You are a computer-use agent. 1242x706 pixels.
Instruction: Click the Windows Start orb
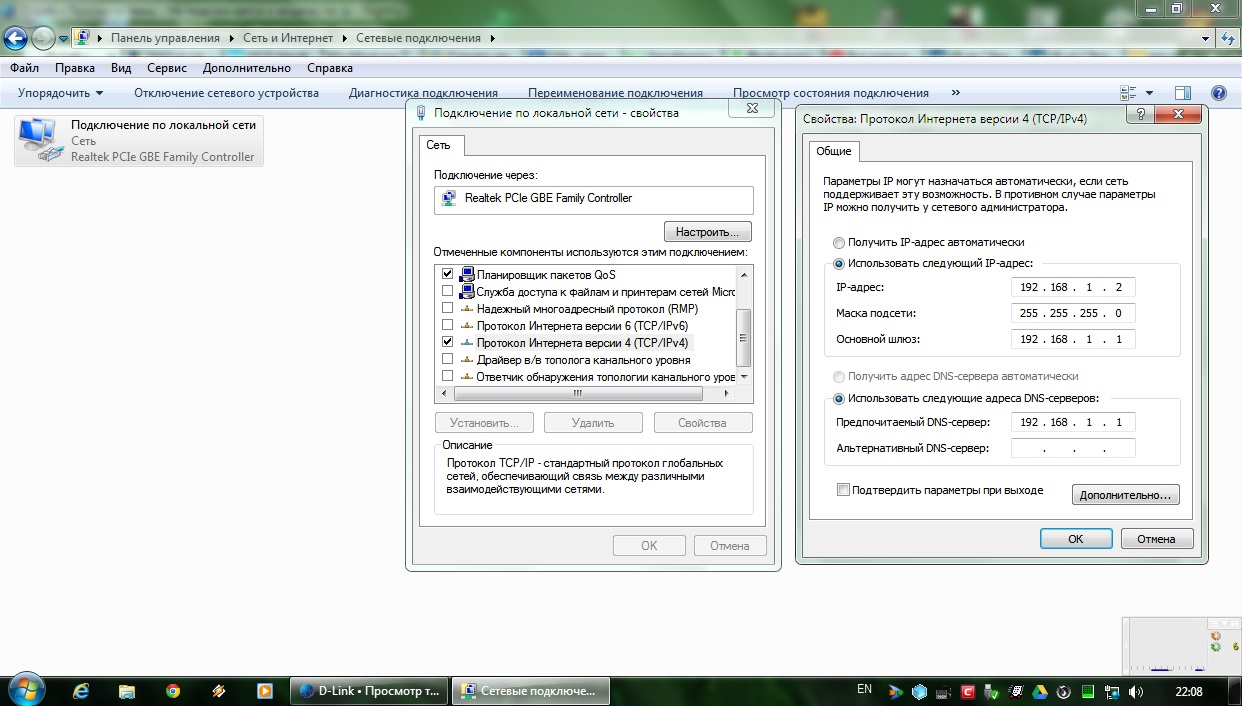pyautogui.click(x=26, y=690)
